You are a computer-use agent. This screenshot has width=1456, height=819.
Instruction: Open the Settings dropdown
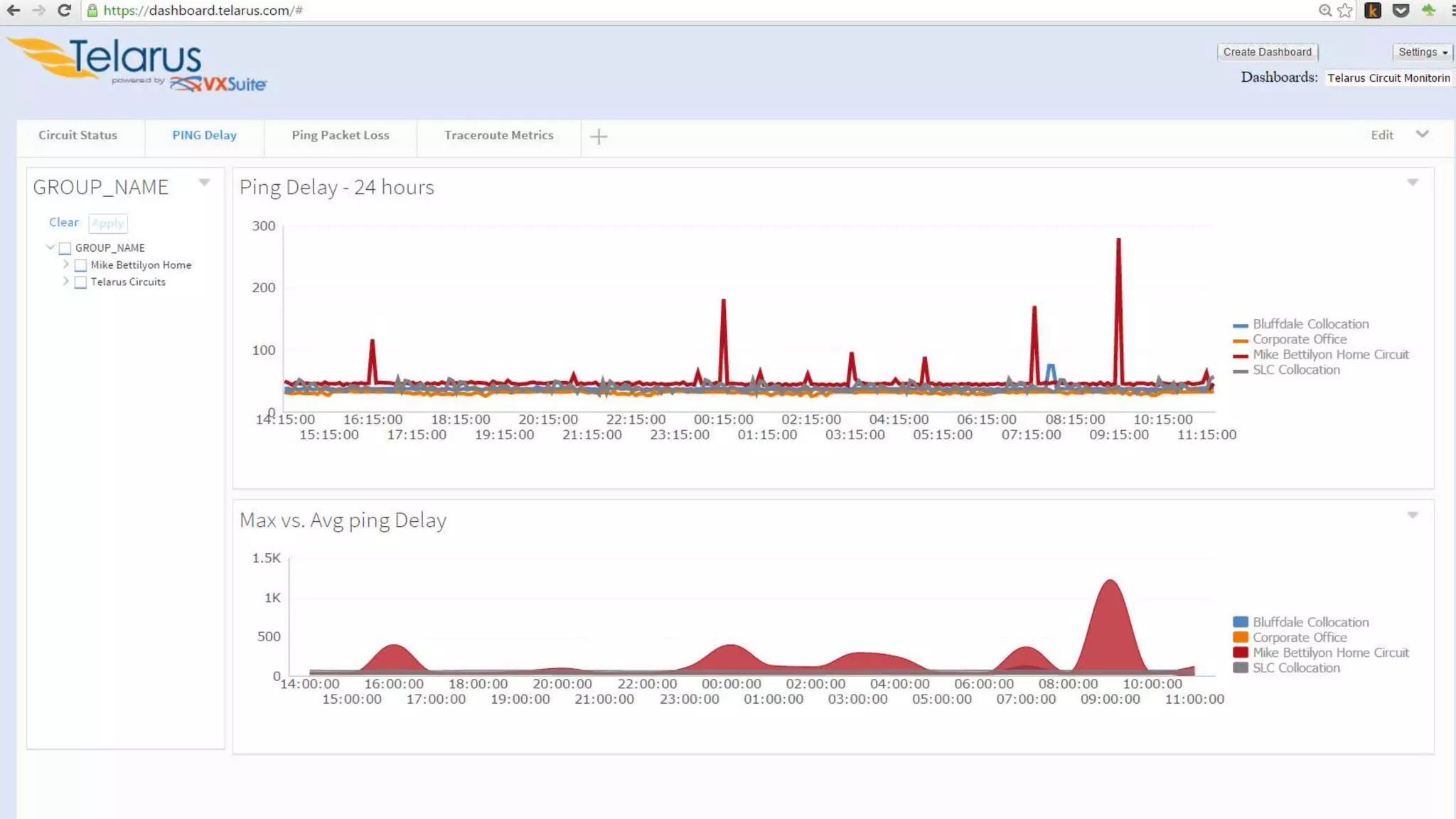pos(1422,52)
